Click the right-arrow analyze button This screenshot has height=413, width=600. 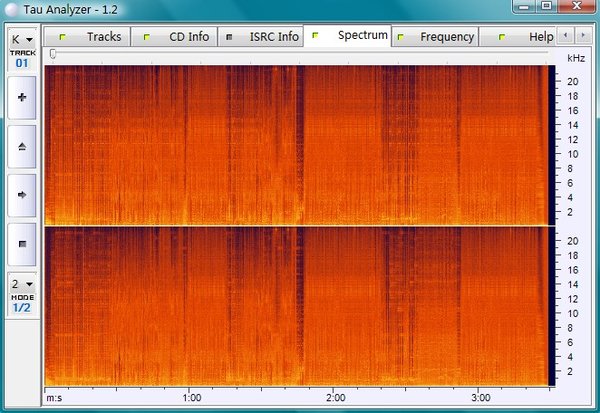click(x=22, y=195)
